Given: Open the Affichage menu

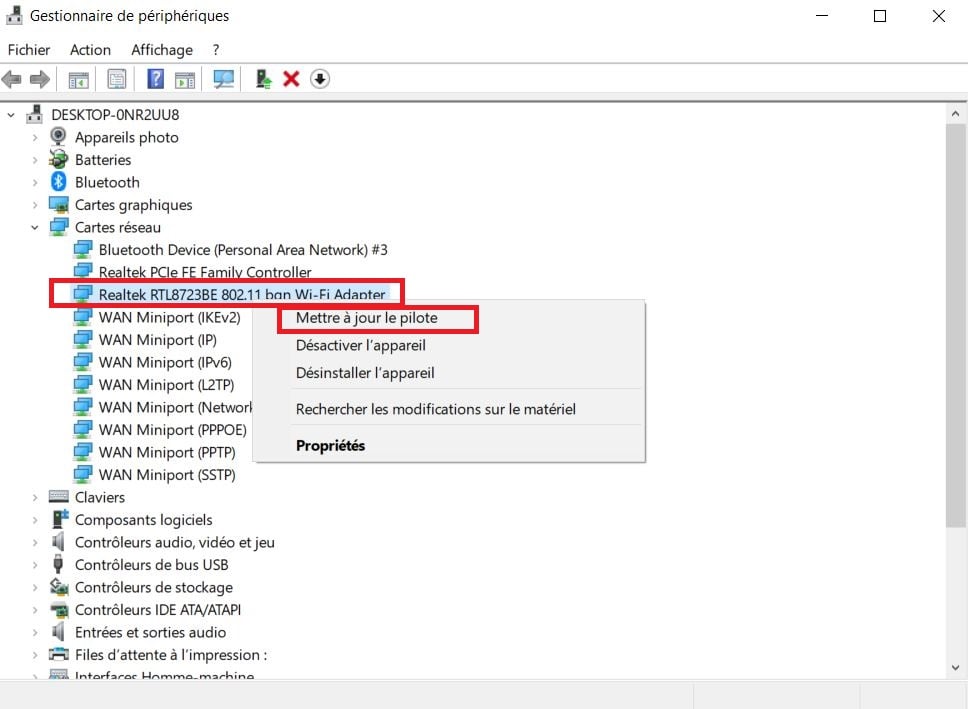Looking at the screenshot, I should click(x=162, y=49).
